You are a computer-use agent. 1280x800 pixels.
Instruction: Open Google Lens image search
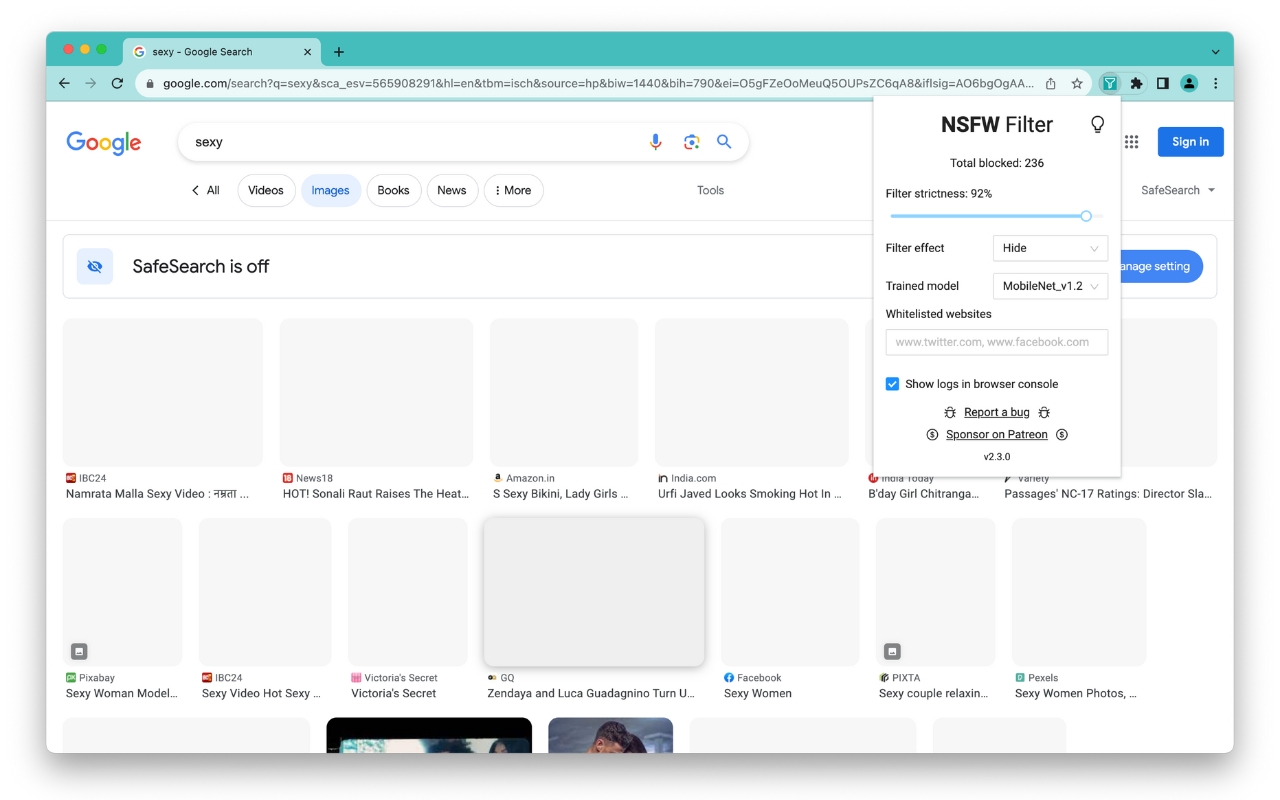click(x=691, y=142)
